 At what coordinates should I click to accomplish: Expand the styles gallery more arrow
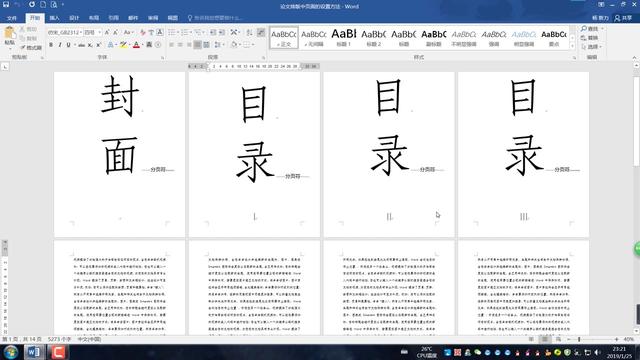572,46
